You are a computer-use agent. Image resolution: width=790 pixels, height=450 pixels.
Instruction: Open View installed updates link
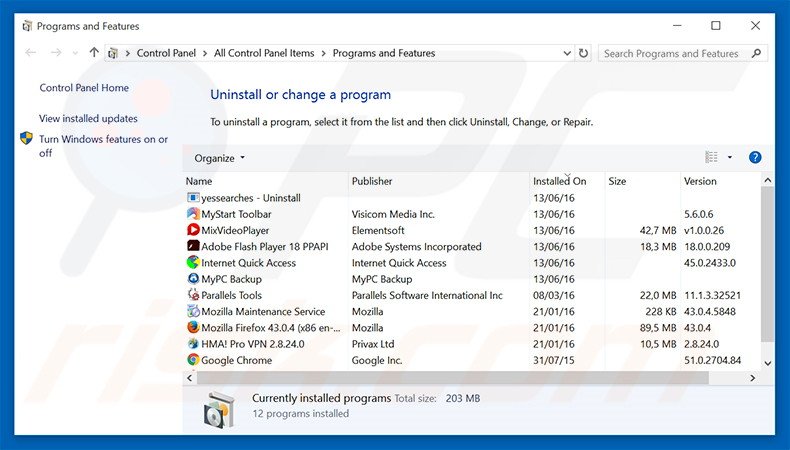click(88, 118)
